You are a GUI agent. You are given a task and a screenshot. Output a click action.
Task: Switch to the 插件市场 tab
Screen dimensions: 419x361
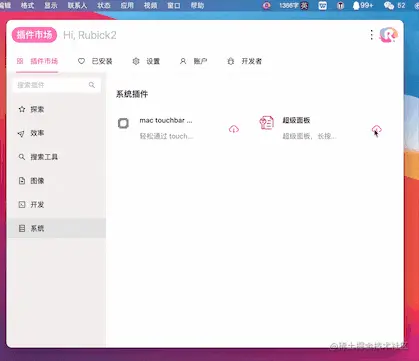click(x=37, y=61)
